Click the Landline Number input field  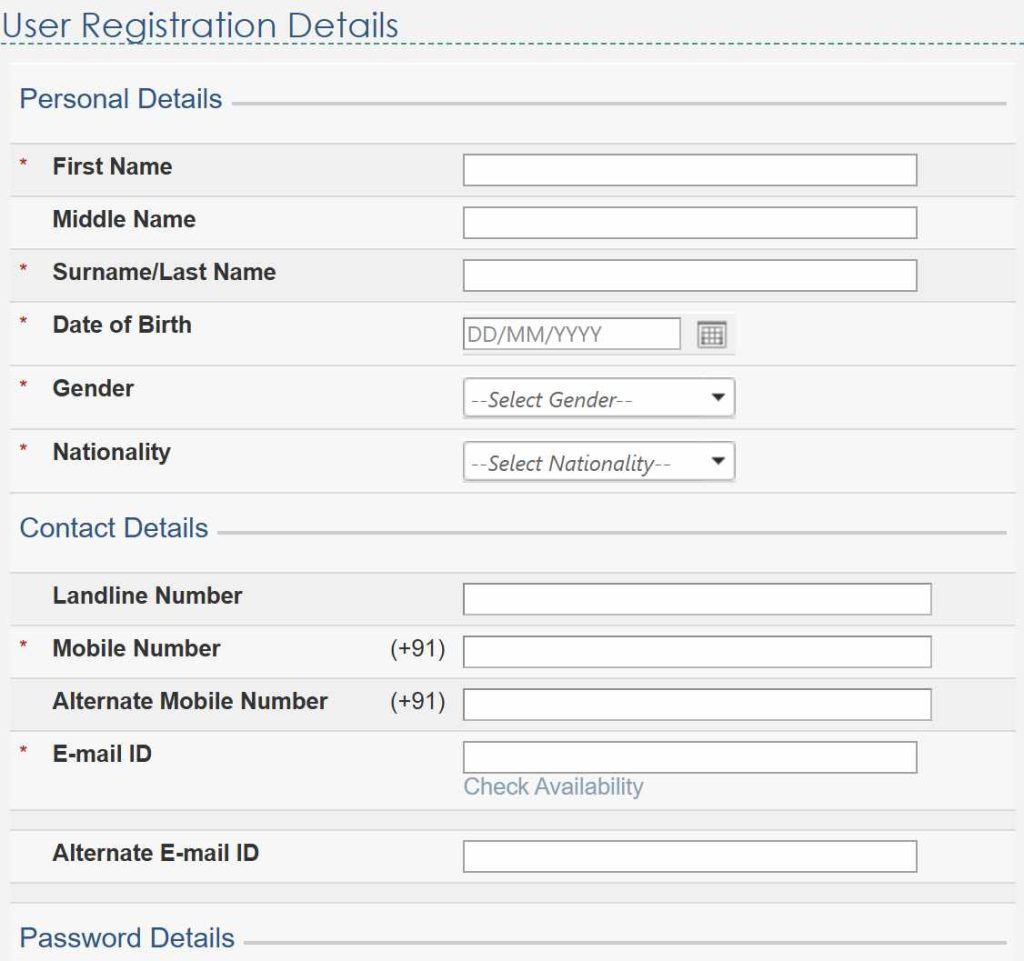click(696, 599)
